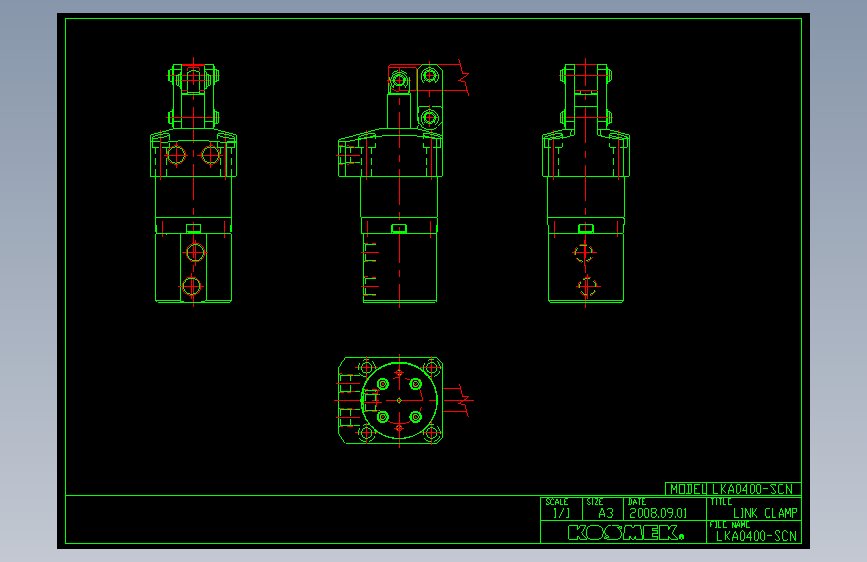Click the FILE NAME field label
The height and width of the screenshot is (562, 867).
pos(729,524)
